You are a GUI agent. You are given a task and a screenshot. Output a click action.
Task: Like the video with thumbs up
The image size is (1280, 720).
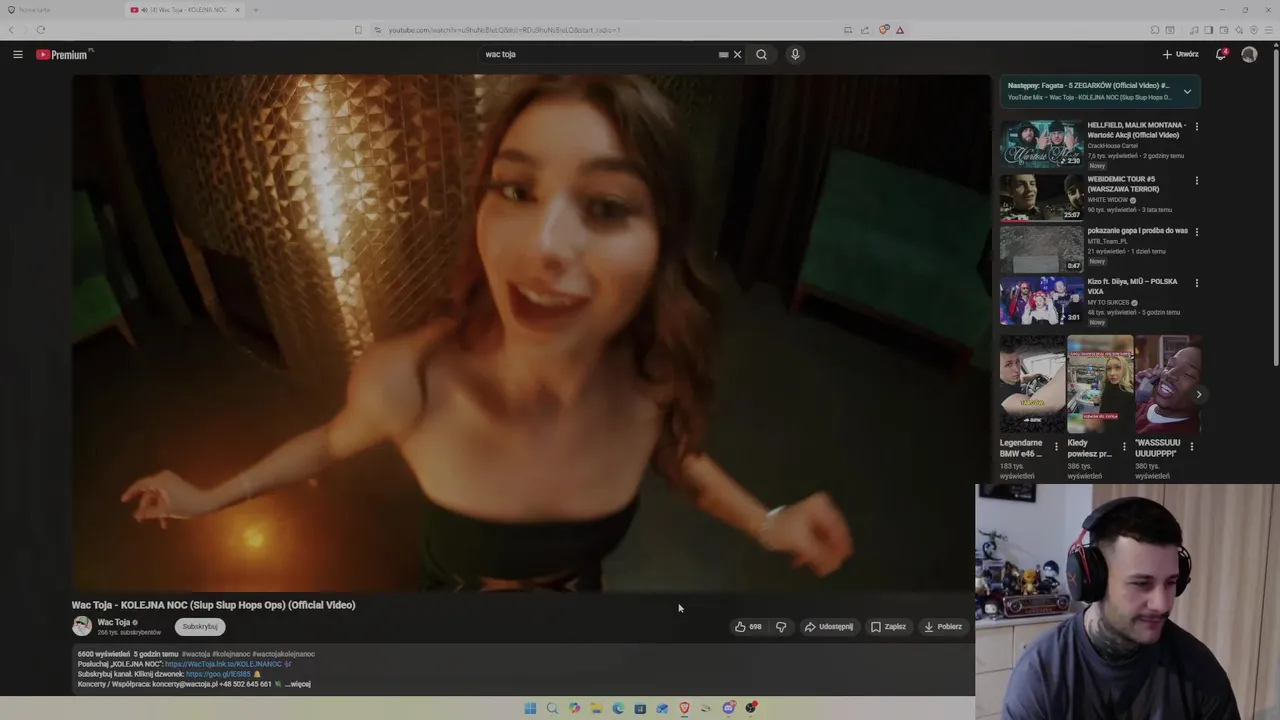748,627
